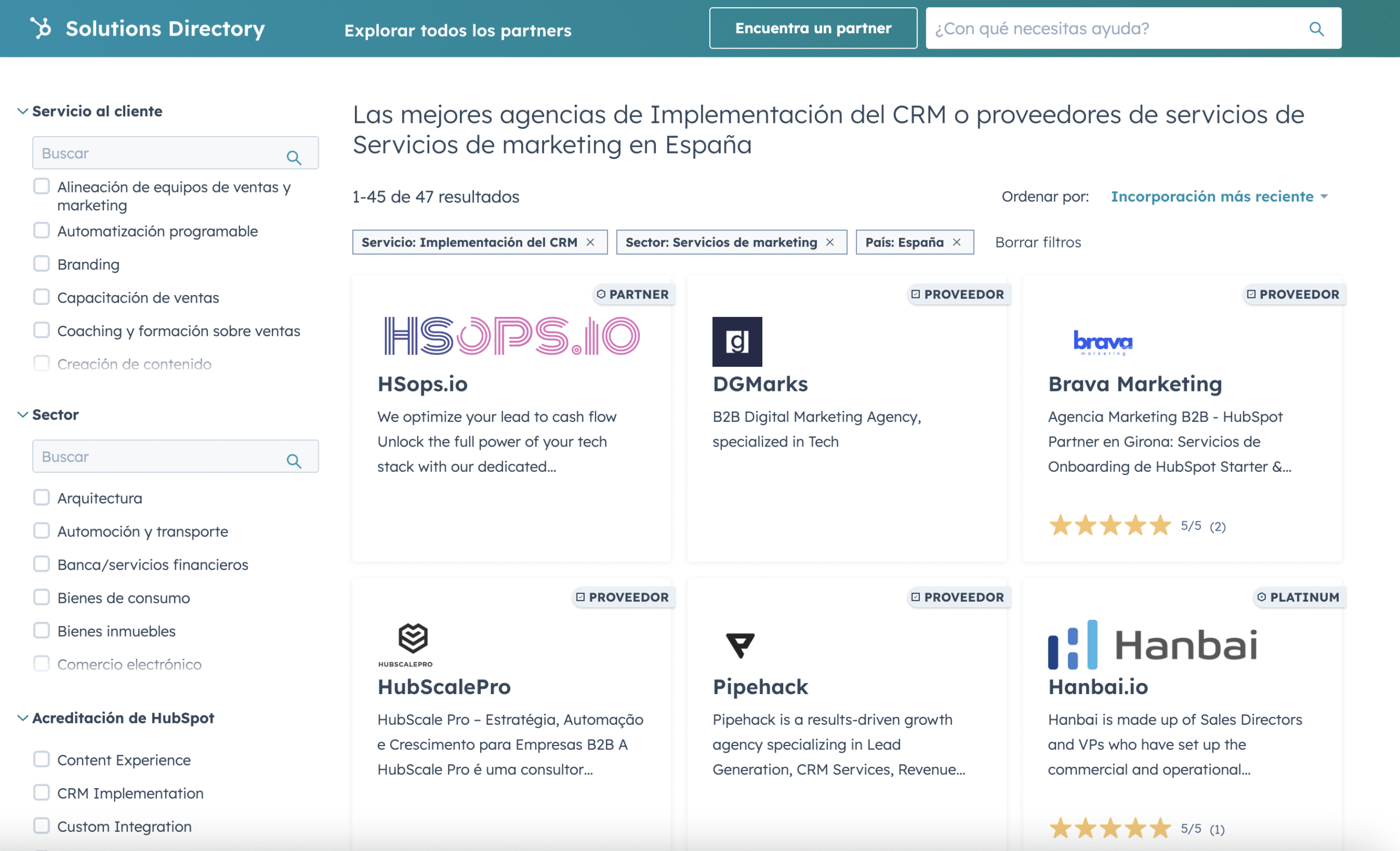Enable the Bienes de consumo checkbox
Viewport: 1400px width, 851px height.
(42, 597)
